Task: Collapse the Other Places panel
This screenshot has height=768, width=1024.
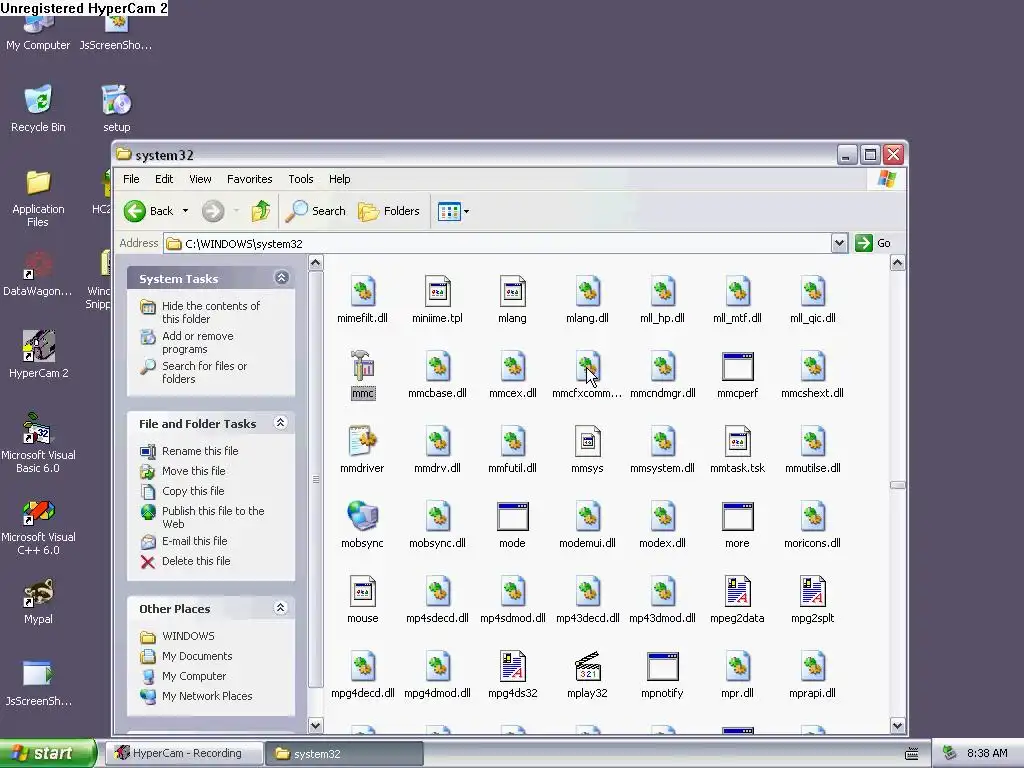Action: tap(281, 608)
